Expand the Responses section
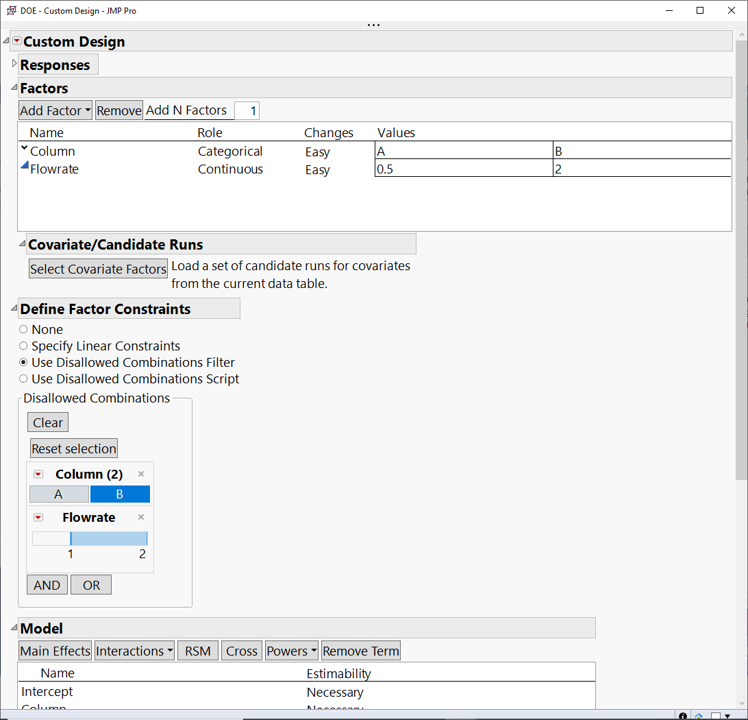Viewport: 748px width, 720px height. (14, 63)
